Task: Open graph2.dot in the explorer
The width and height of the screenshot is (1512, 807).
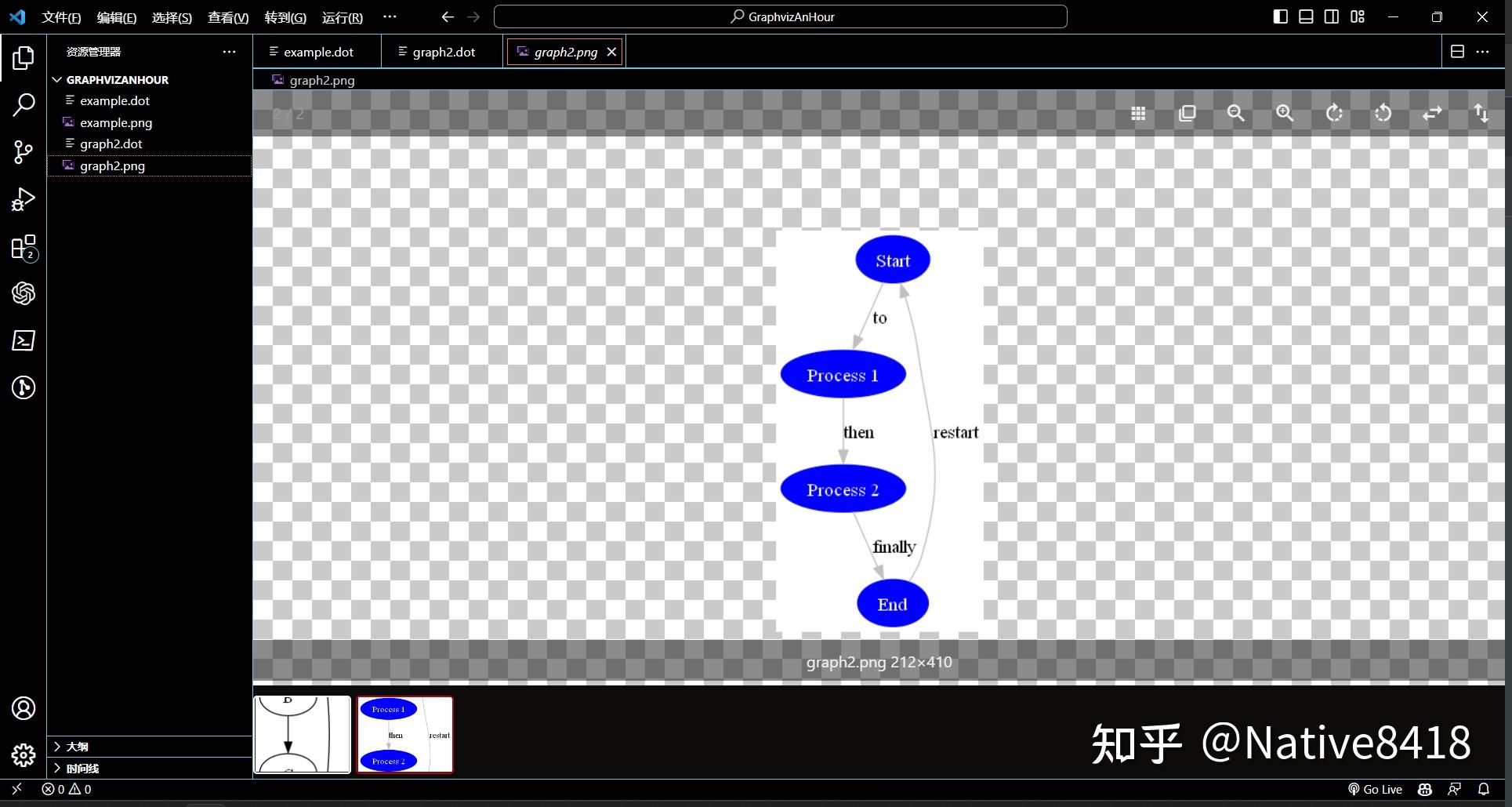Action: 111,144
